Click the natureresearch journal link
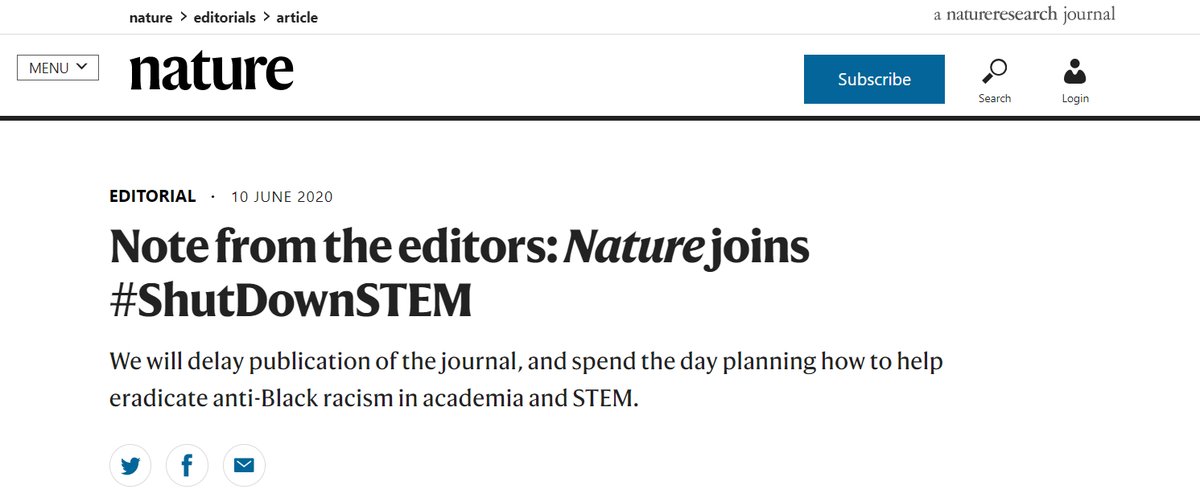 (x=1023, y=14)
